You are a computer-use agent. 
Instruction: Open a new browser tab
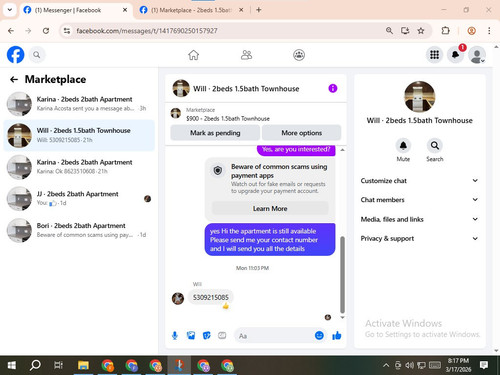(258, 10)
